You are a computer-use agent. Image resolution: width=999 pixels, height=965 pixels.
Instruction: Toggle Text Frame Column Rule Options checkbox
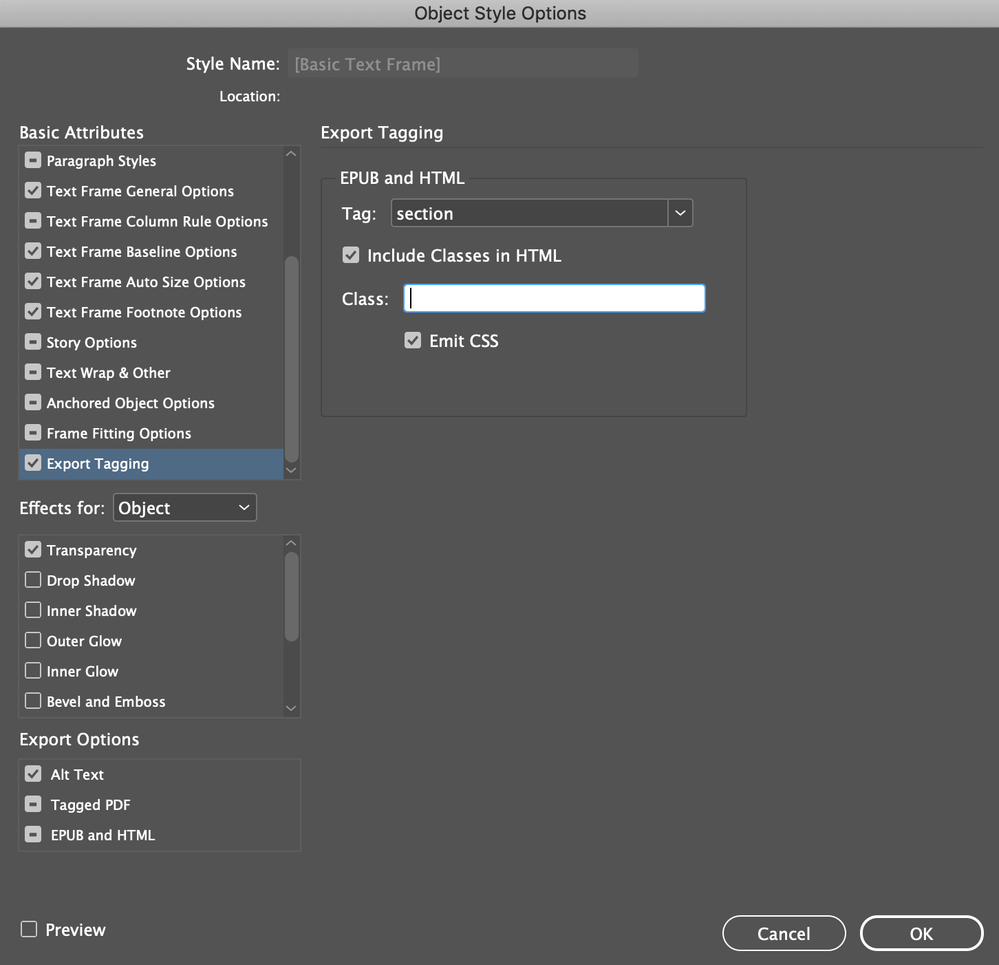33,221
